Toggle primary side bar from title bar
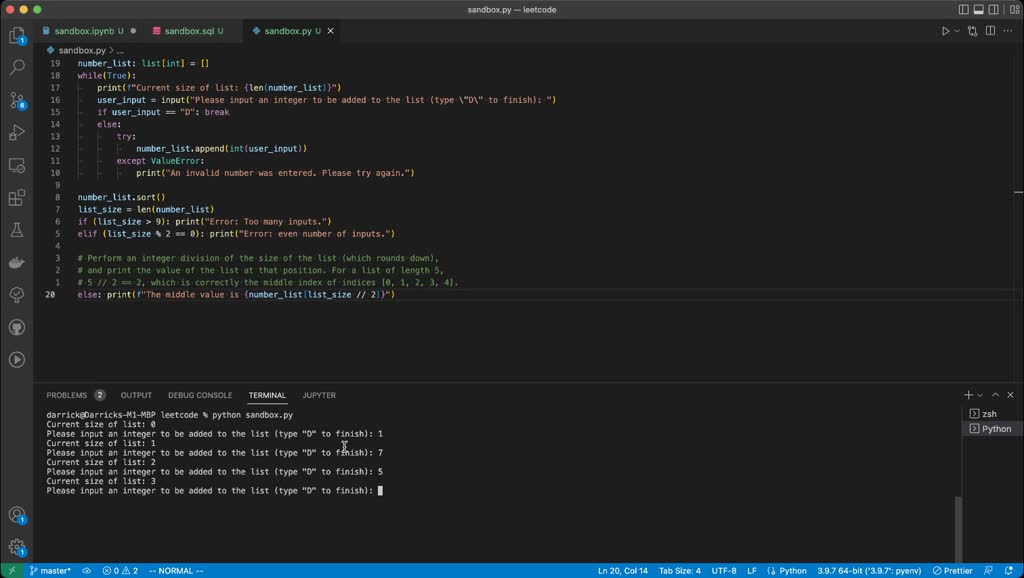Screen dimensions: 1024x578 click(963, 10)
